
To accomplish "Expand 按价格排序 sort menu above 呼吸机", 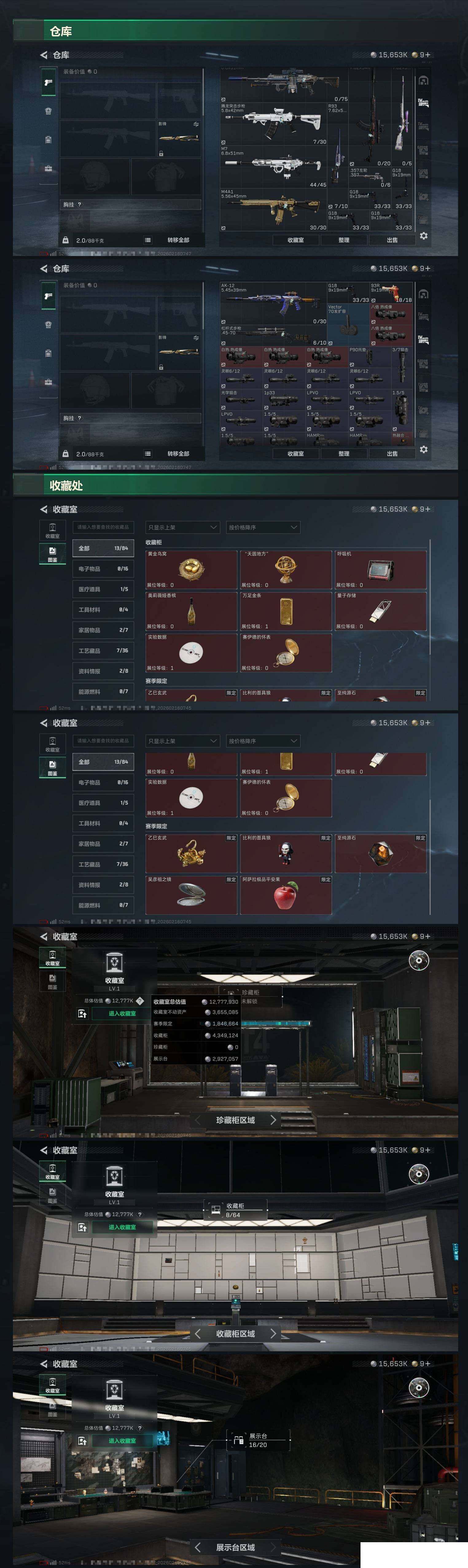I will click(x=263, y=527).
